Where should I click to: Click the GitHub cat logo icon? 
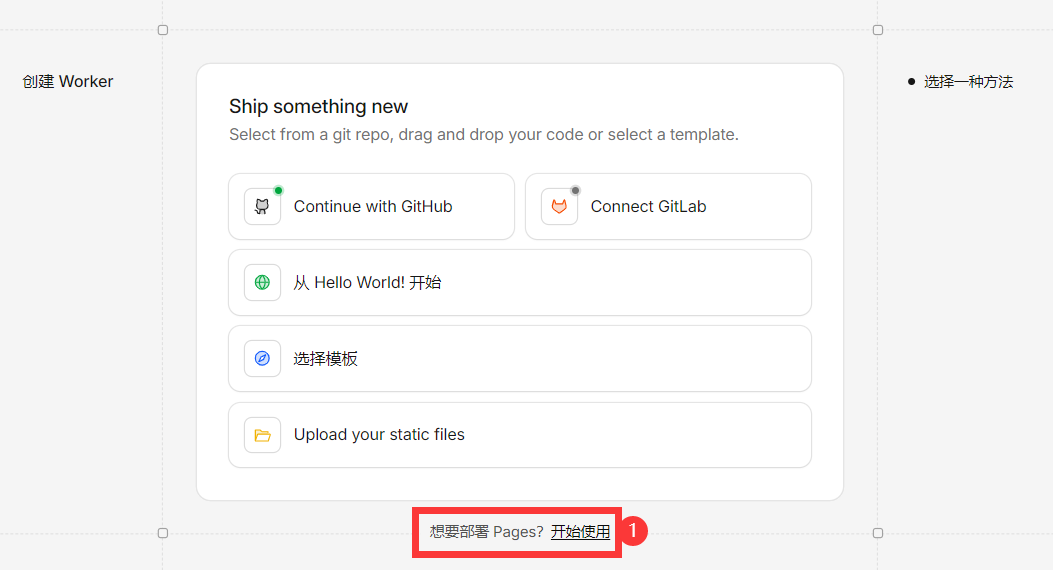(262, 207)
